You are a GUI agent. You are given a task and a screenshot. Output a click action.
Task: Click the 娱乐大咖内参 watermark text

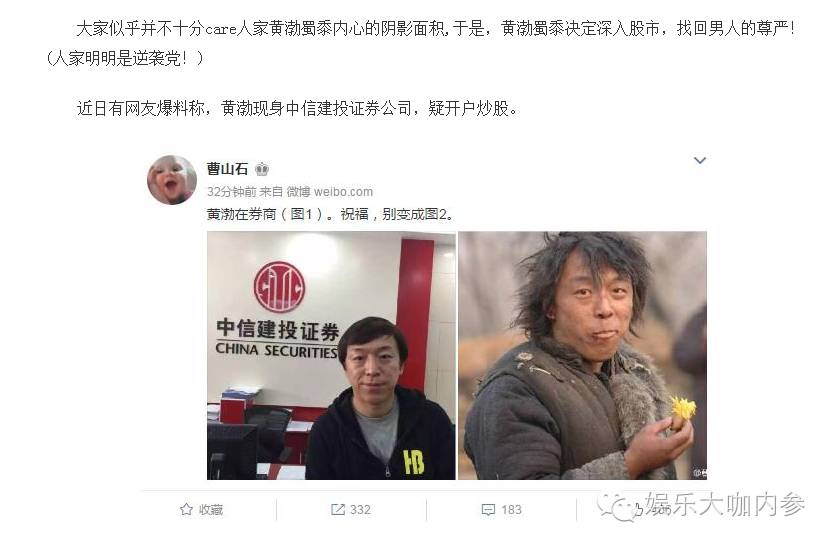pyautogui.click(x=725, y=505)
